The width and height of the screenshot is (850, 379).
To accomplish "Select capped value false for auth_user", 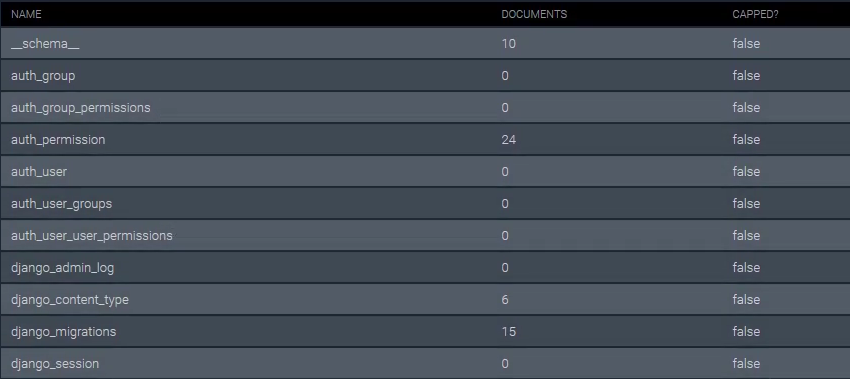I will click(x=746, y=172).
